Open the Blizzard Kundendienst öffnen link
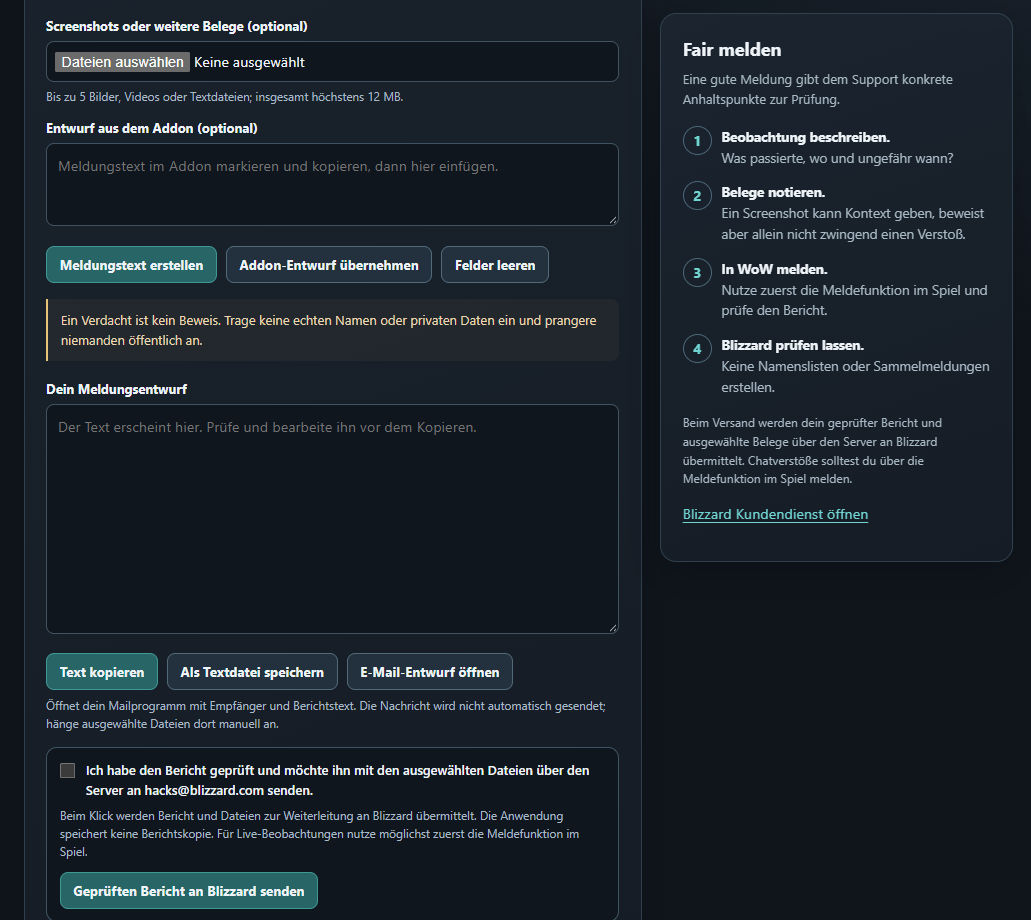Screen dimensions: 1031x920 [x=775, y=514]
